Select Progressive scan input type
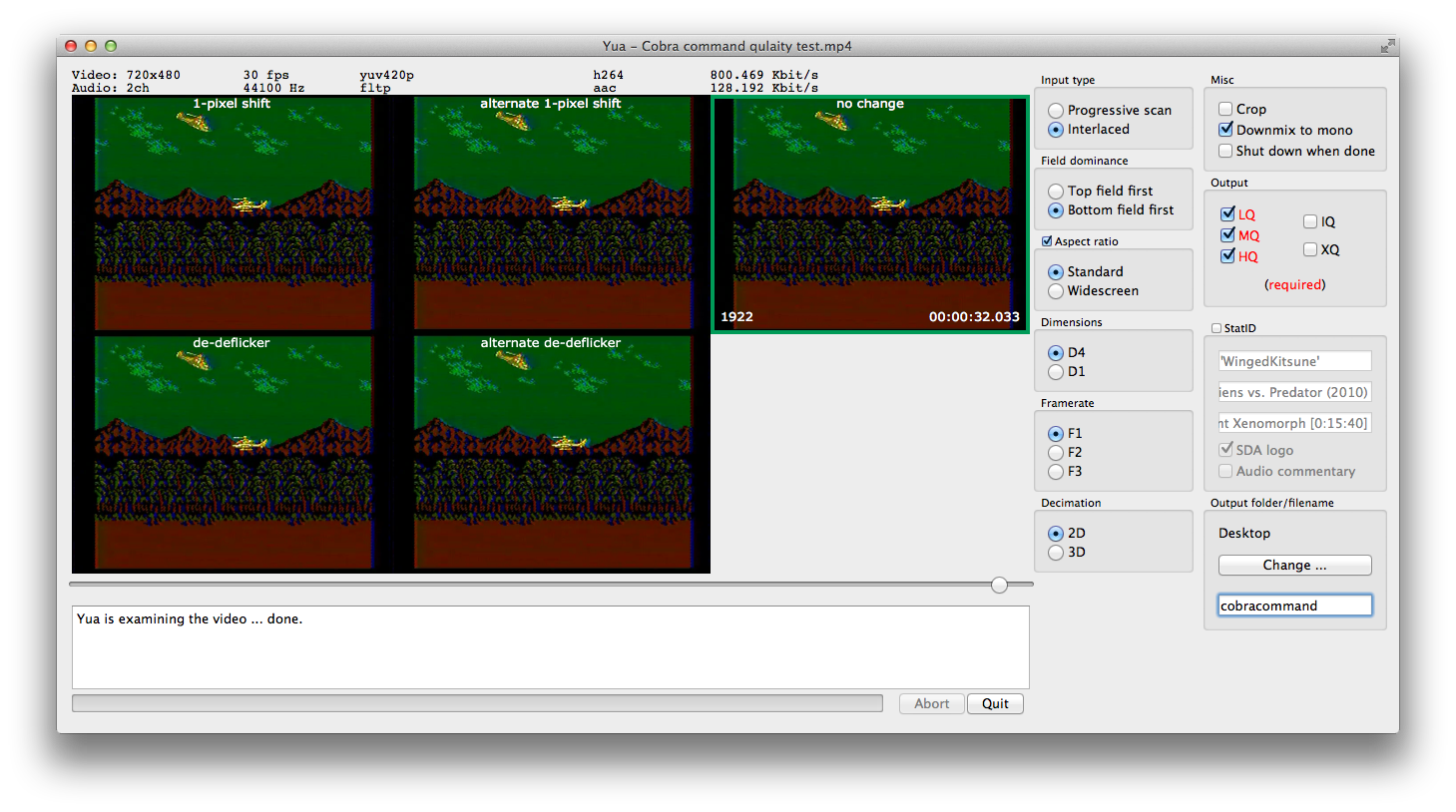Image resolution: width=1456 pixels, height=812 pixels. click(1056, 111)
